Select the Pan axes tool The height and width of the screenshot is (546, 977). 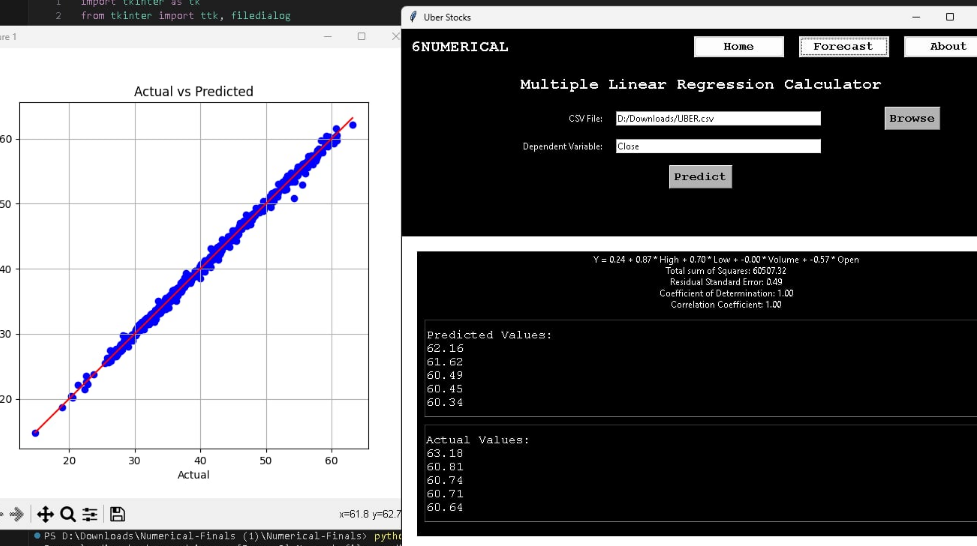(x=45, y=514)
